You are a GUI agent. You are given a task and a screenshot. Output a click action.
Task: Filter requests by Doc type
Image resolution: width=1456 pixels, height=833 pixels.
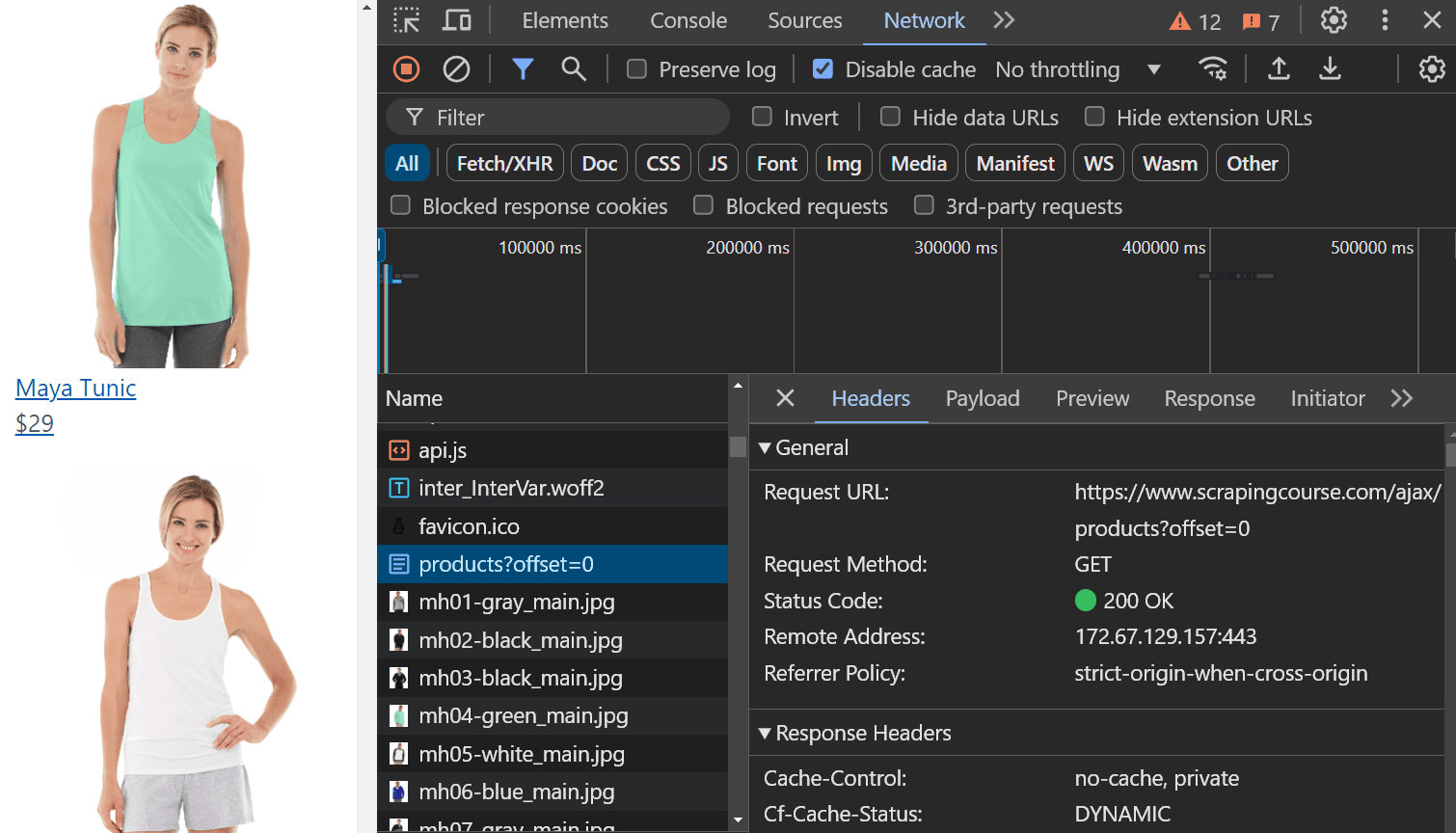click(x=600, y=163)
